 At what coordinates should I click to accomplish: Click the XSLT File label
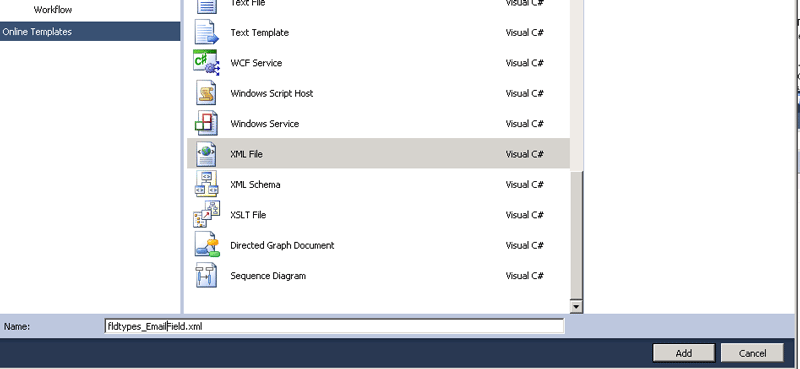pos(248,215)
